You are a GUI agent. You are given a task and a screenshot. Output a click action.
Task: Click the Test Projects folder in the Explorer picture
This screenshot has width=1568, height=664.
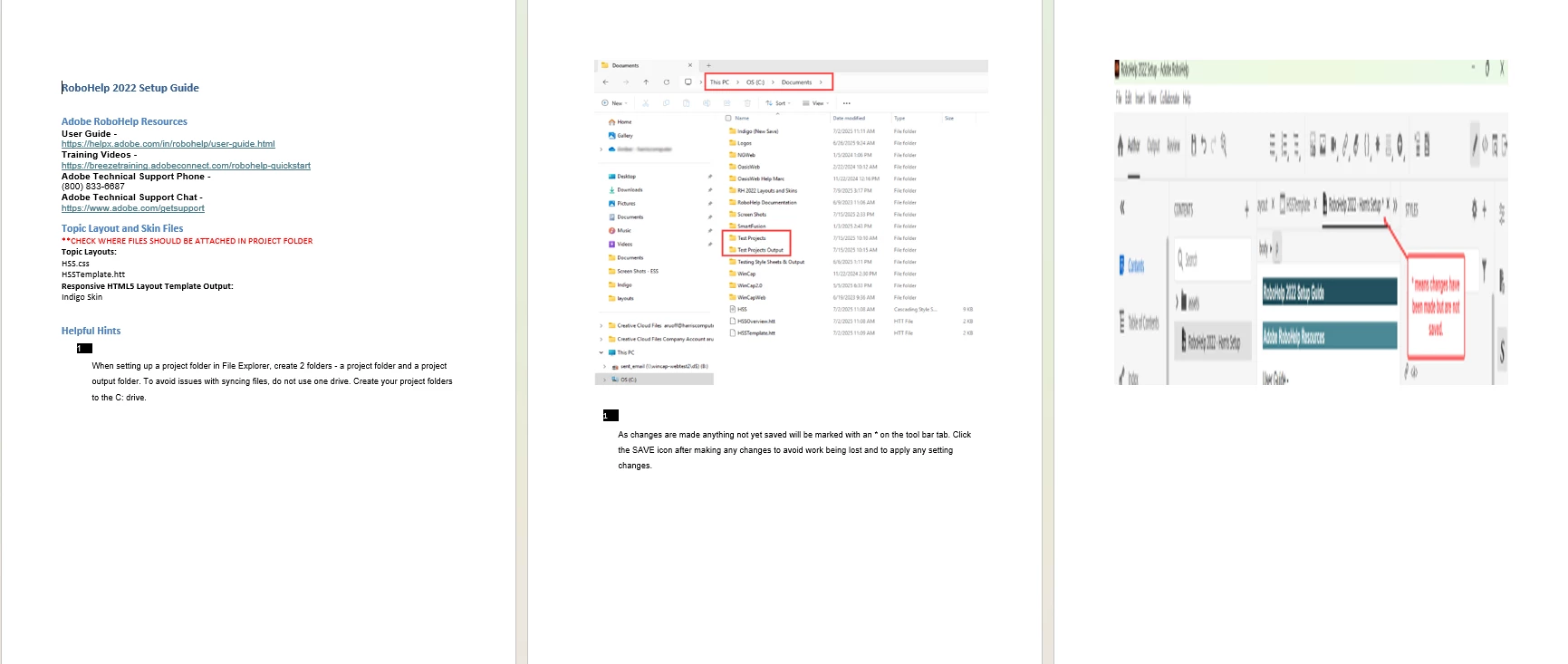click(748, 238)
